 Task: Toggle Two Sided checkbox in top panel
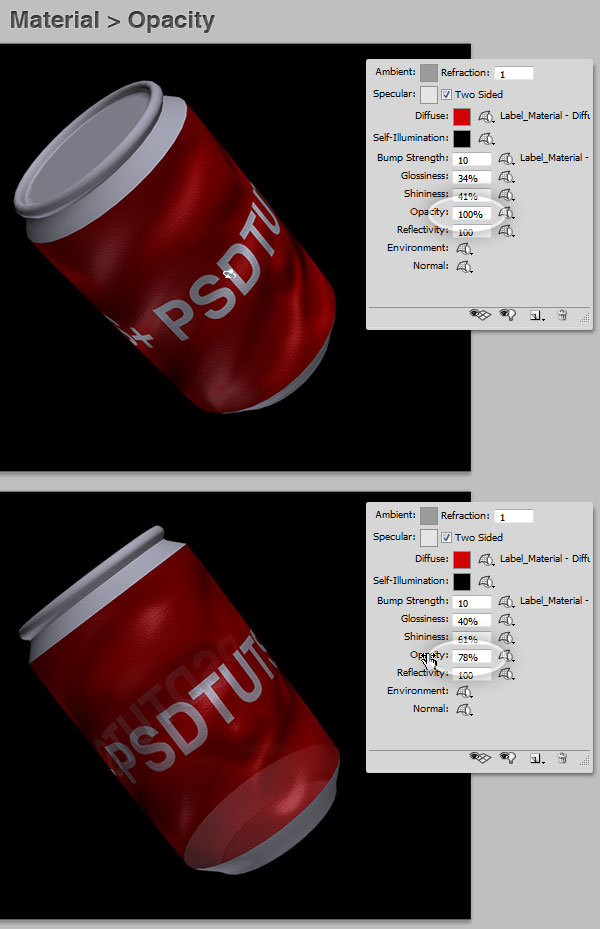[x=446, y=95]
